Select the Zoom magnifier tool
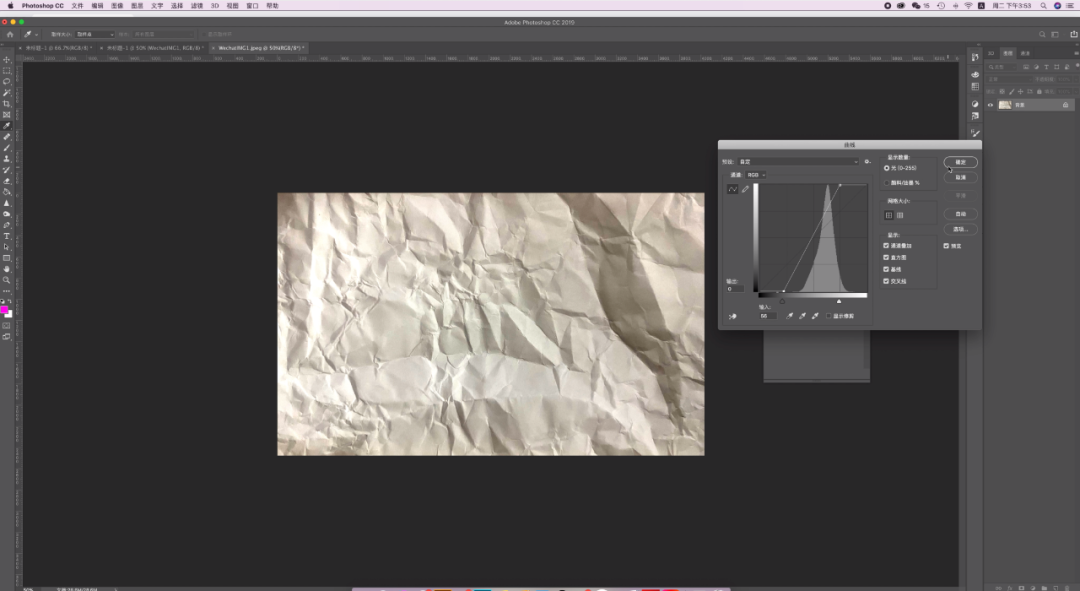 click(x=6, y=280)
